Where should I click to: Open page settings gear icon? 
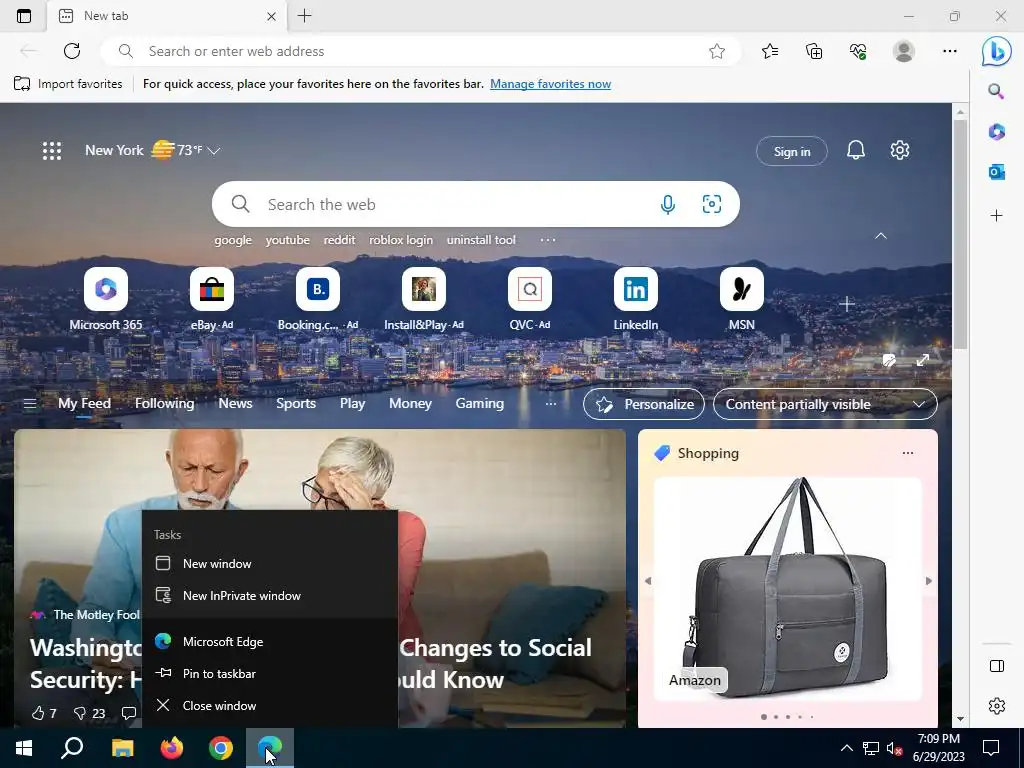900,150
